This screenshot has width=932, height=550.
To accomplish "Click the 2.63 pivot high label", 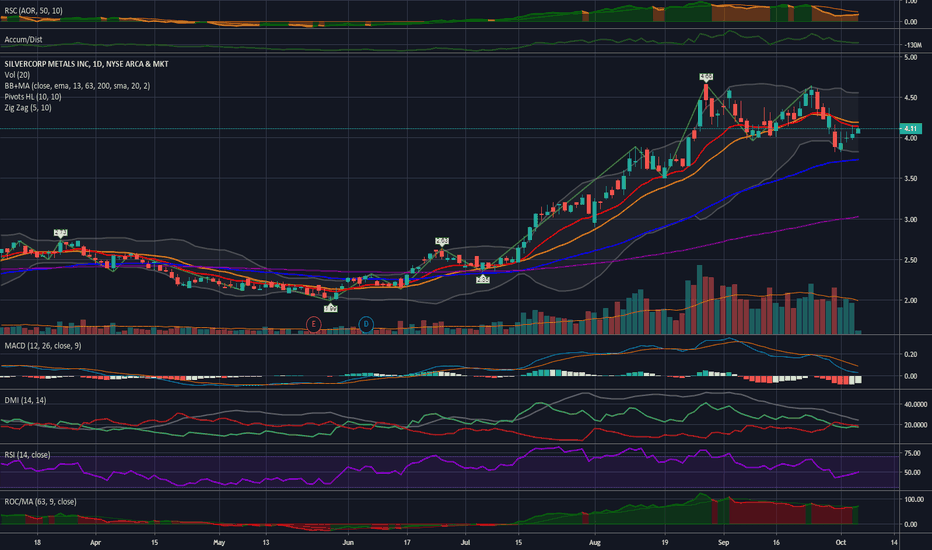I will pyautogui.click(x=442, y=241).
